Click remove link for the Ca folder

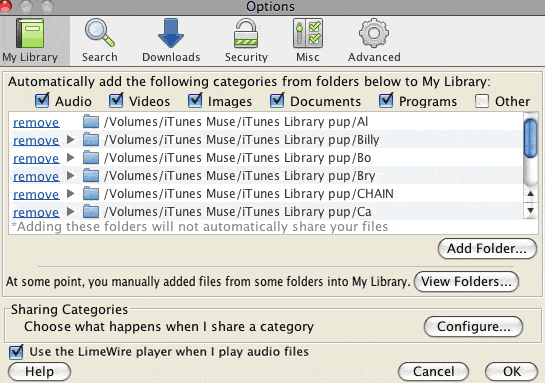pyautogui.click(x=36, y=212)
